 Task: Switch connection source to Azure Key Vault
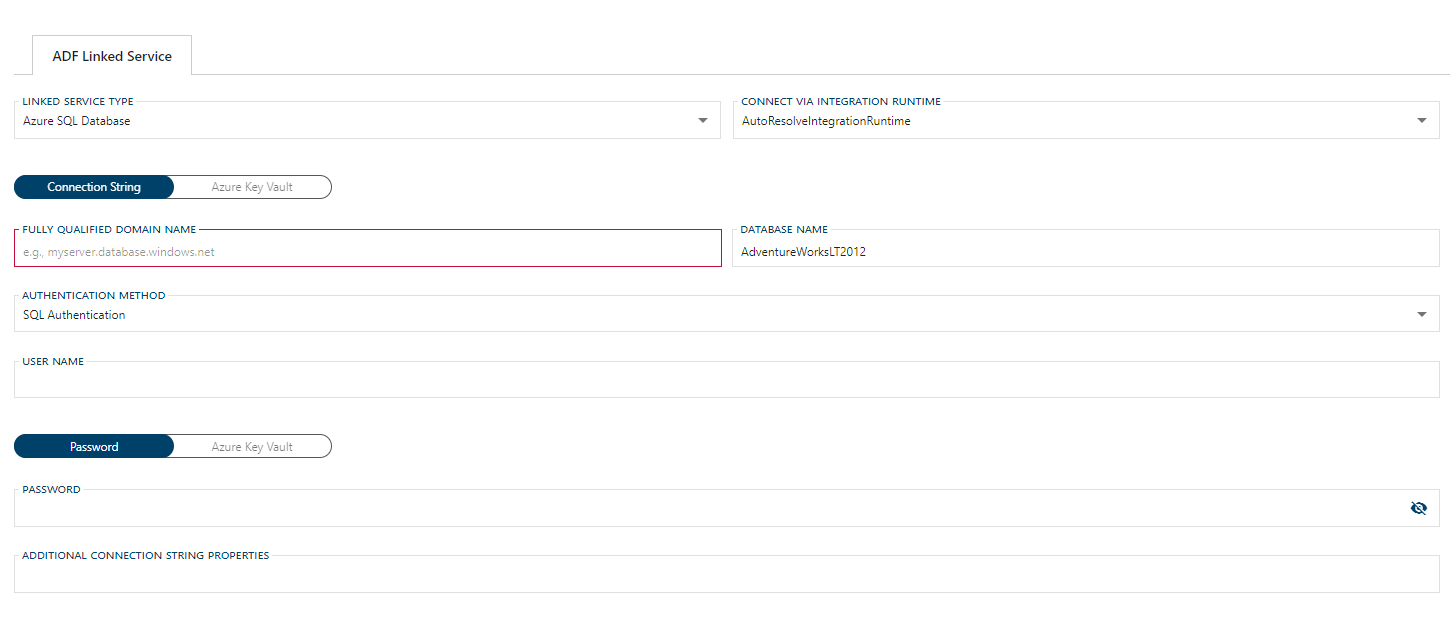click(x=252, y=186)
